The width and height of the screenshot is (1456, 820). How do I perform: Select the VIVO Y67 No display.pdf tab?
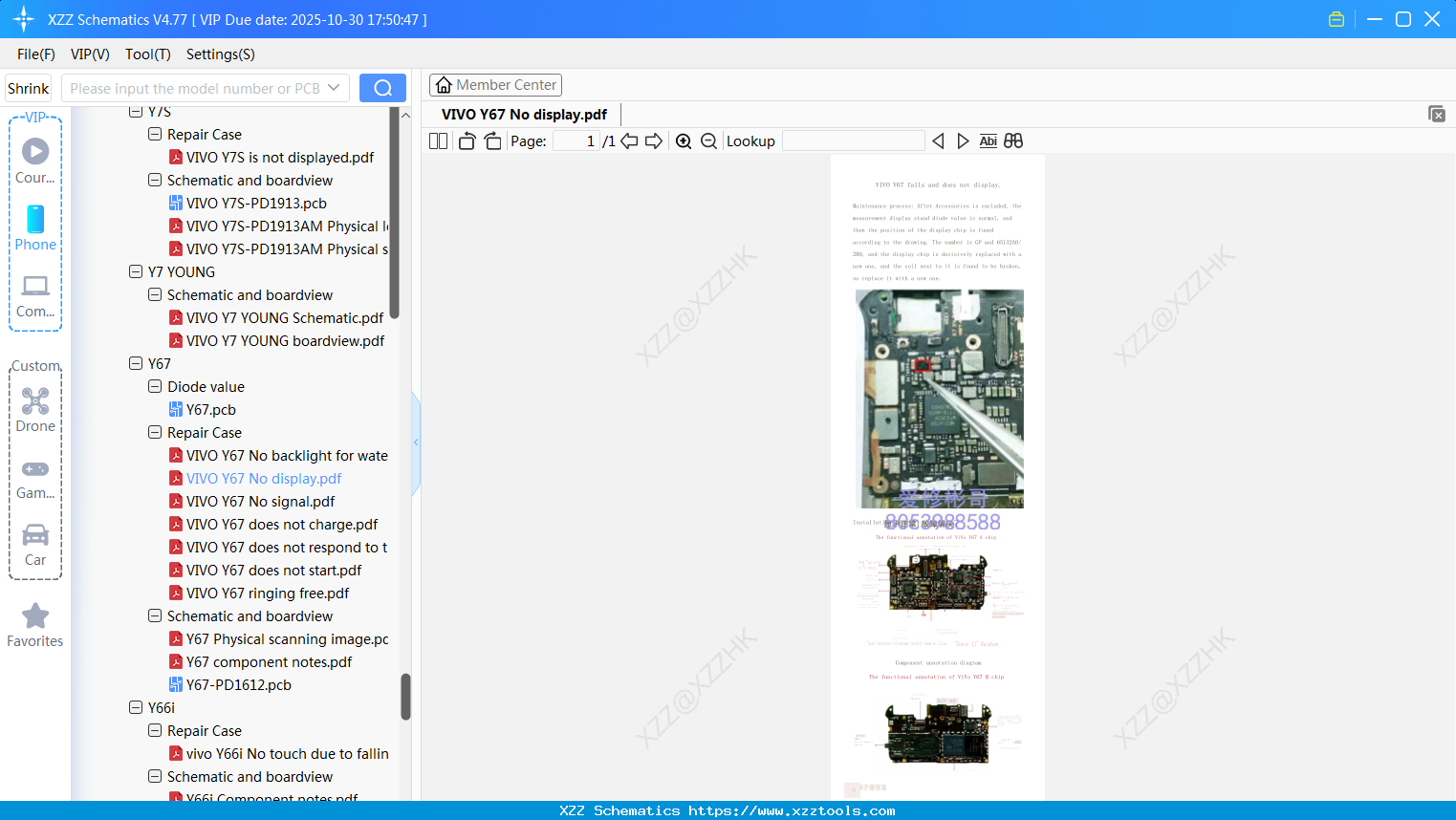[524, 115]
